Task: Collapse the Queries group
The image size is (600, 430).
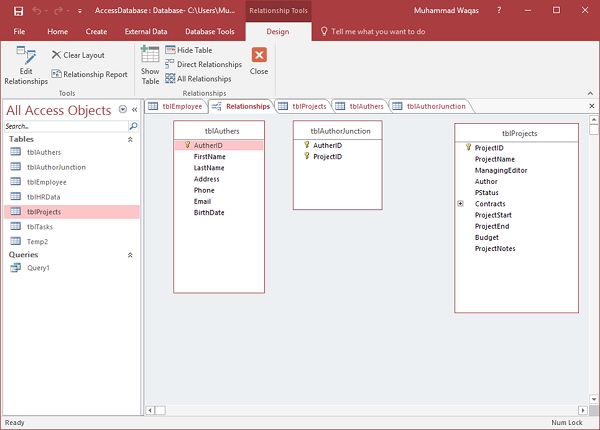Action: click(x=130, y=255)
